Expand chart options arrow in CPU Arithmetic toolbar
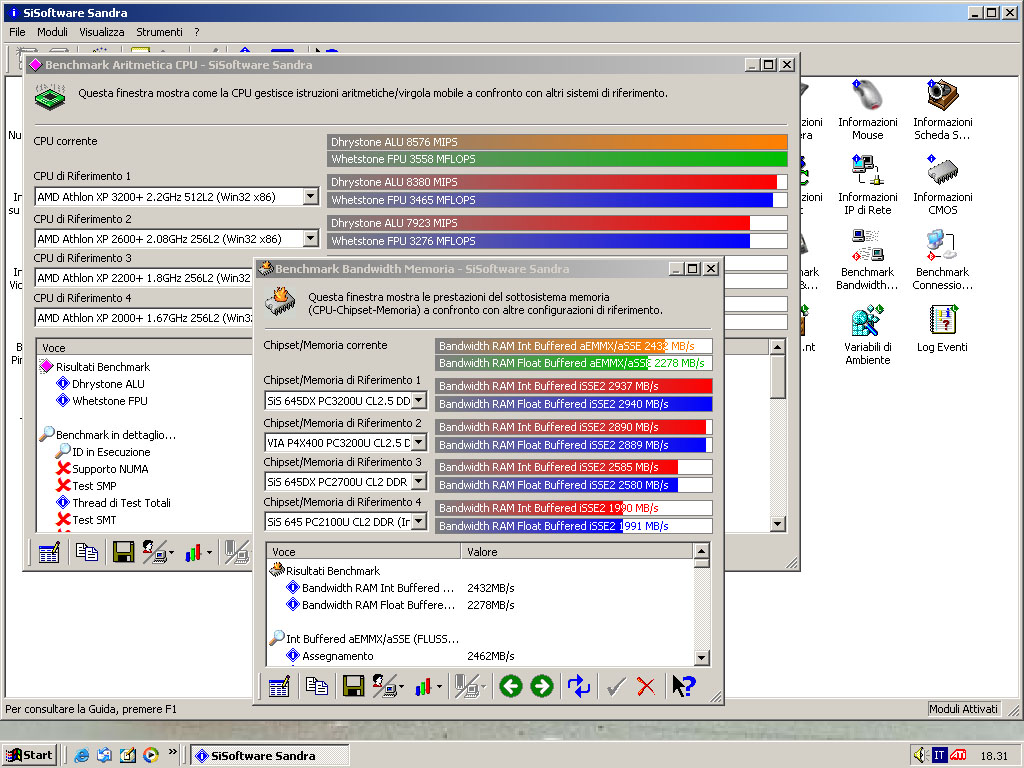The image size is (1024, 768). click(x=209, y=553)
